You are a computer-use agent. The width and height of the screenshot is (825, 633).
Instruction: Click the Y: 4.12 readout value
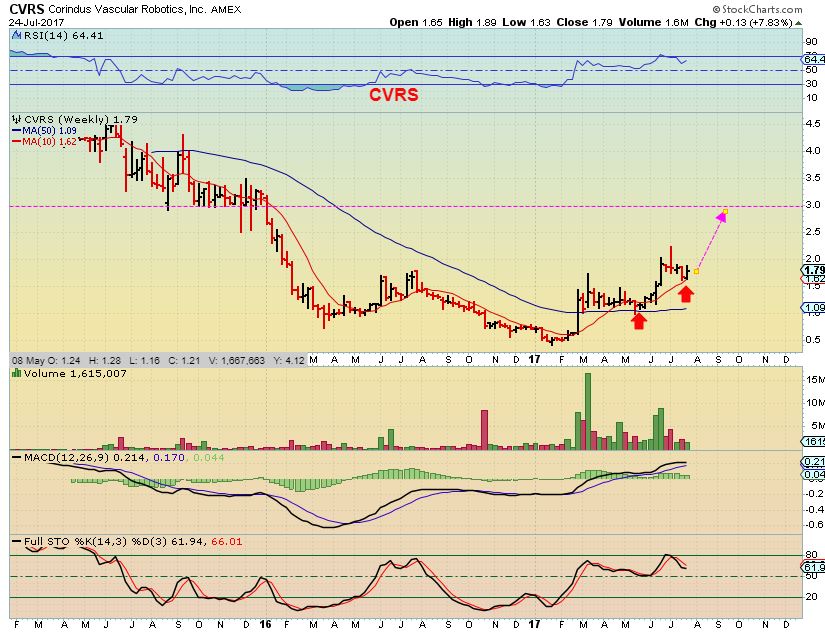coord(289,360)
